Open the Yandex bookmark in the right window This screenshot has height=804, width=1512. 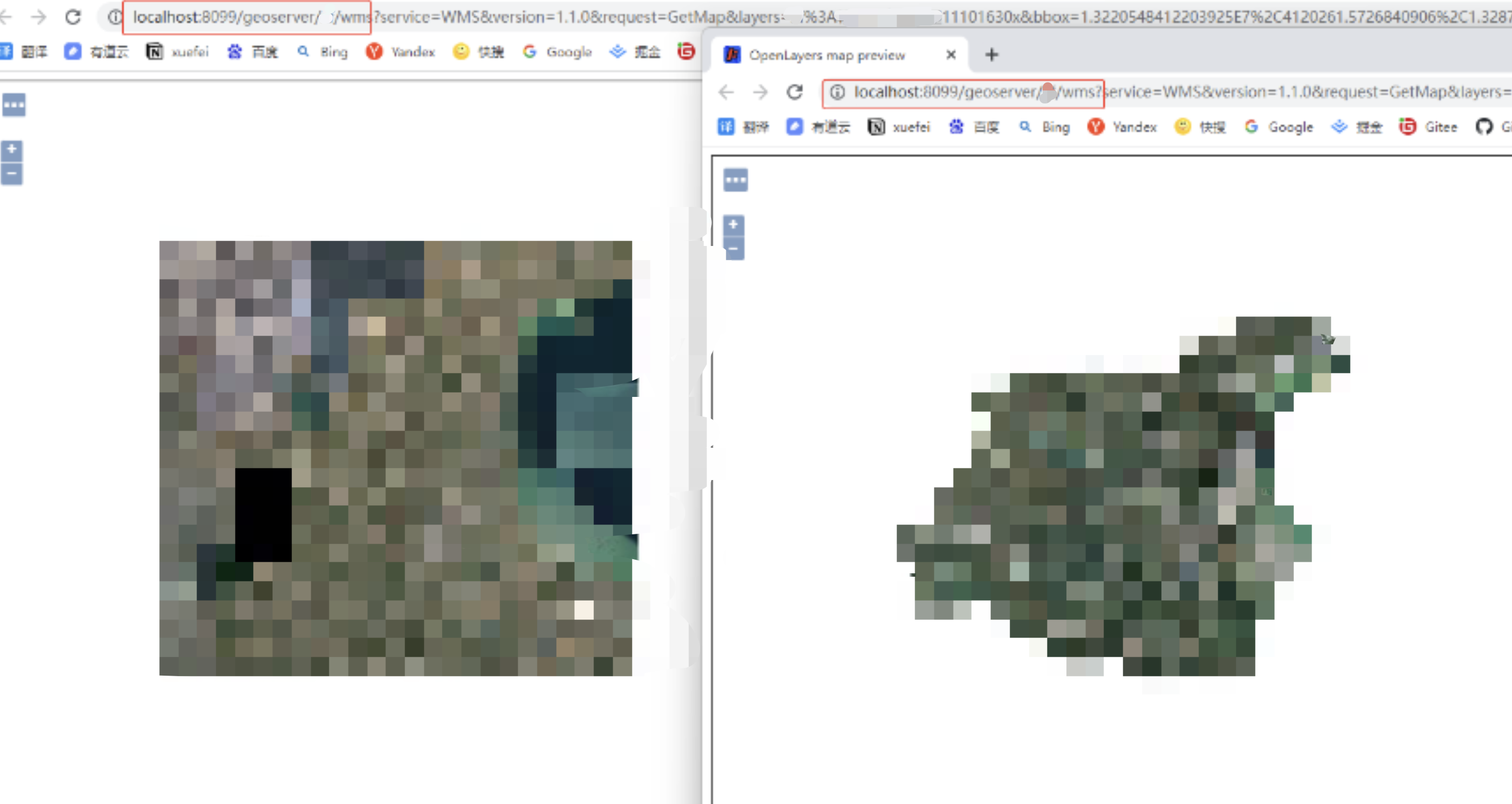(1122, 127)
